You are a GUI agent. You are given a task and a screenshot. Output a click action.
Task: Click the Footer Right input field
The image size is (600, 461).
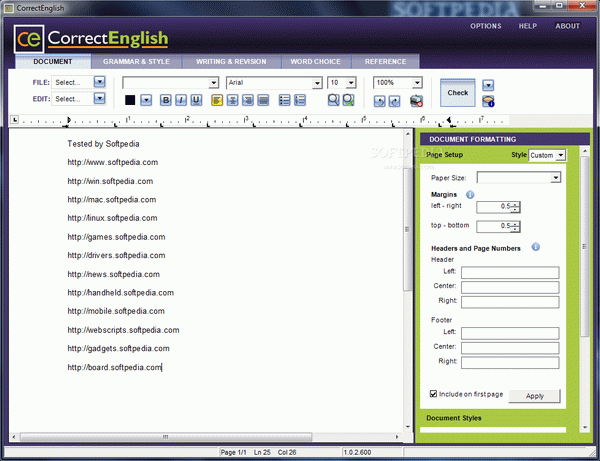510,362
